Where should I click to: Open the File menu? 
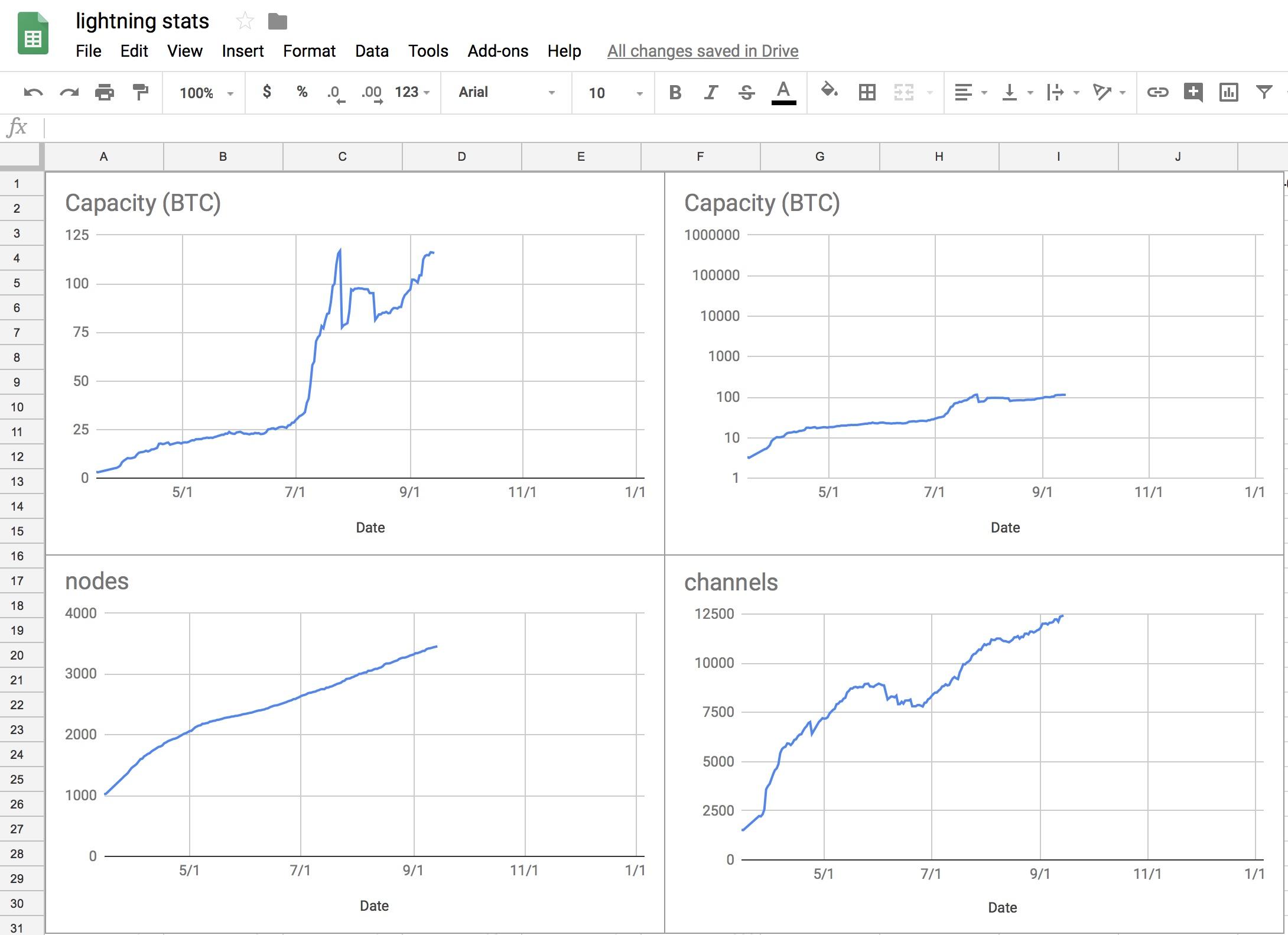[89, 51]
